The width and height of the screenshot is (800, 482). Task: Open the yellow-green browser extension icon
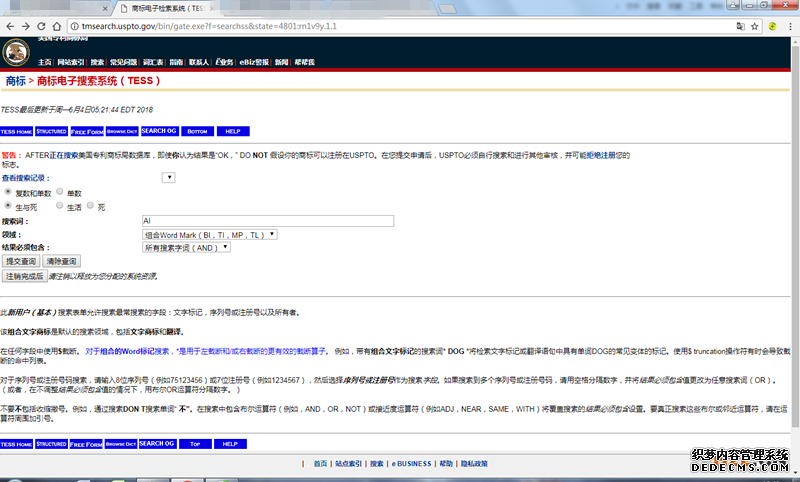coord(772,27)
